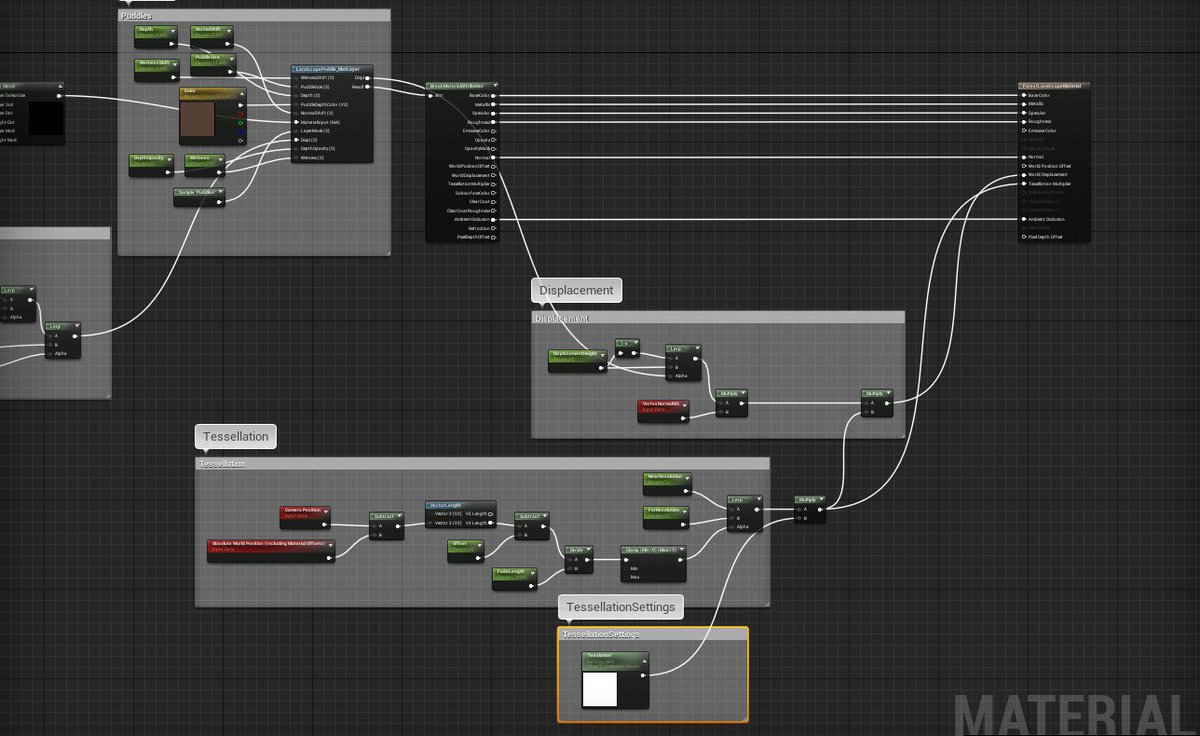
Task: Select the Displacement comment box header
Action: tap(718, 318)
